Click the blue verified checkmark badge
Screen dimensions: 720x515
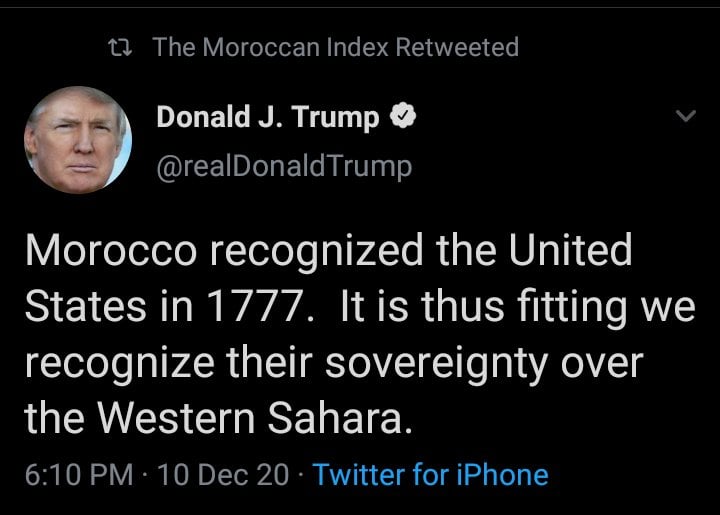401,118
